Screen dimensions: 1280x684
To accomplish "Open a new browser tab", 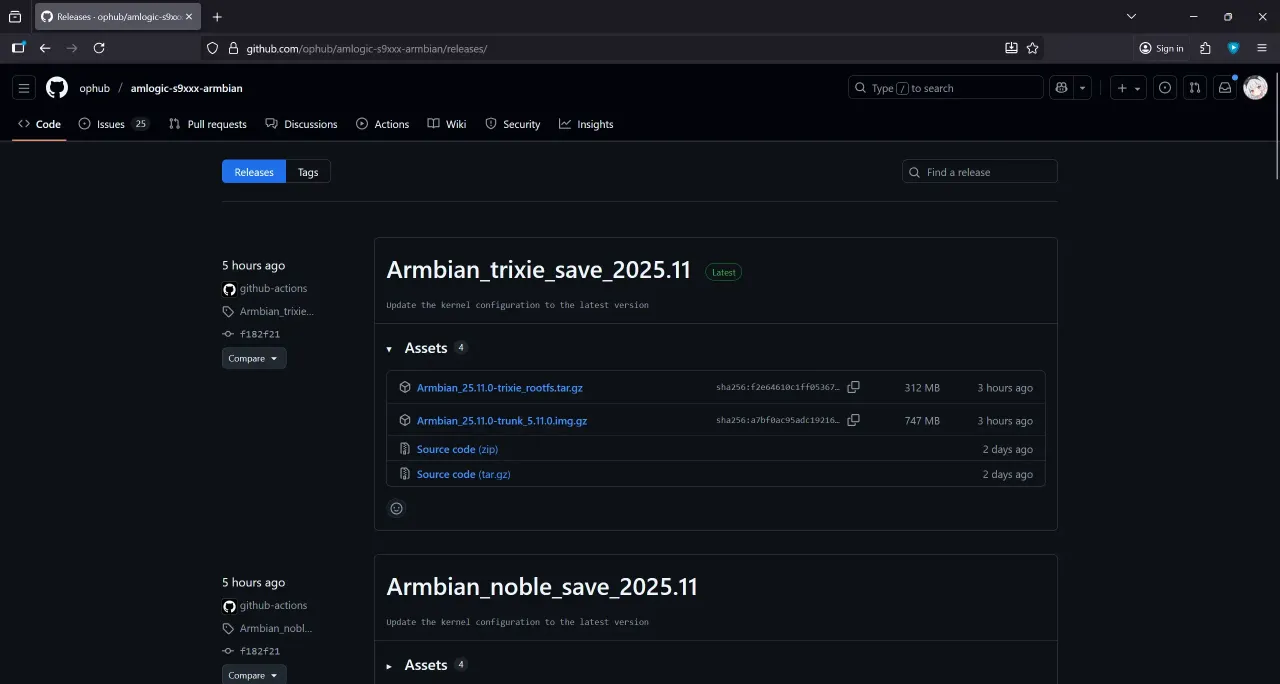I will coord(217,17).
